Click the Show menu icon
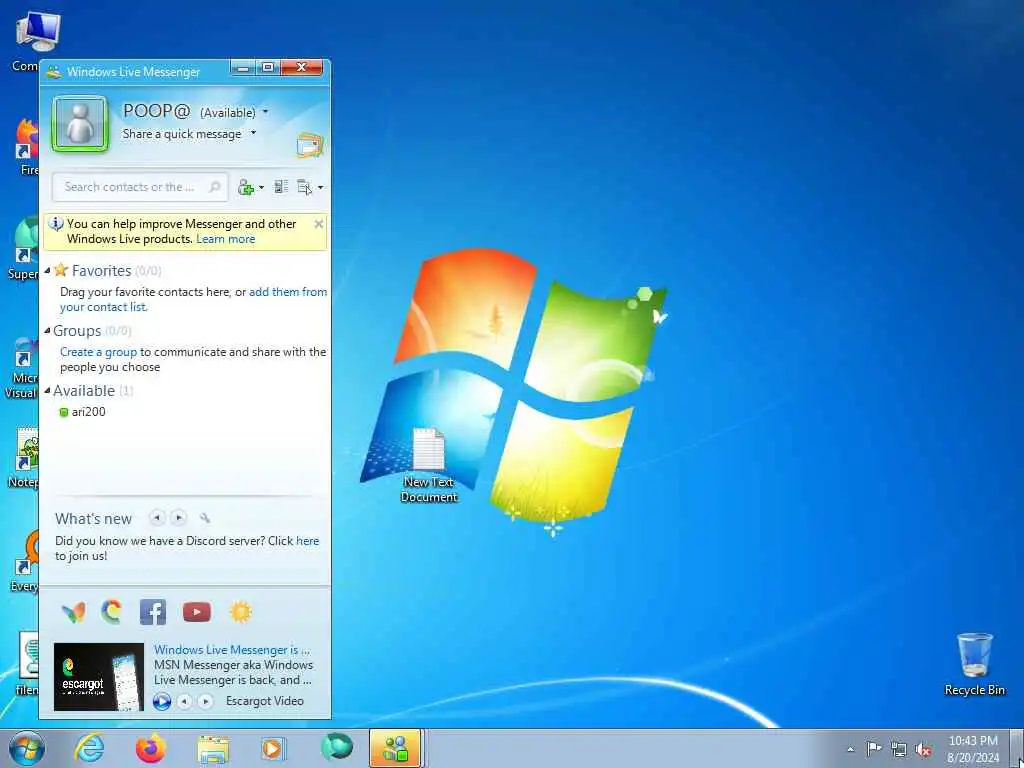Image resolution: width=1024 pixels, height=768 pixels. (304, 187)
